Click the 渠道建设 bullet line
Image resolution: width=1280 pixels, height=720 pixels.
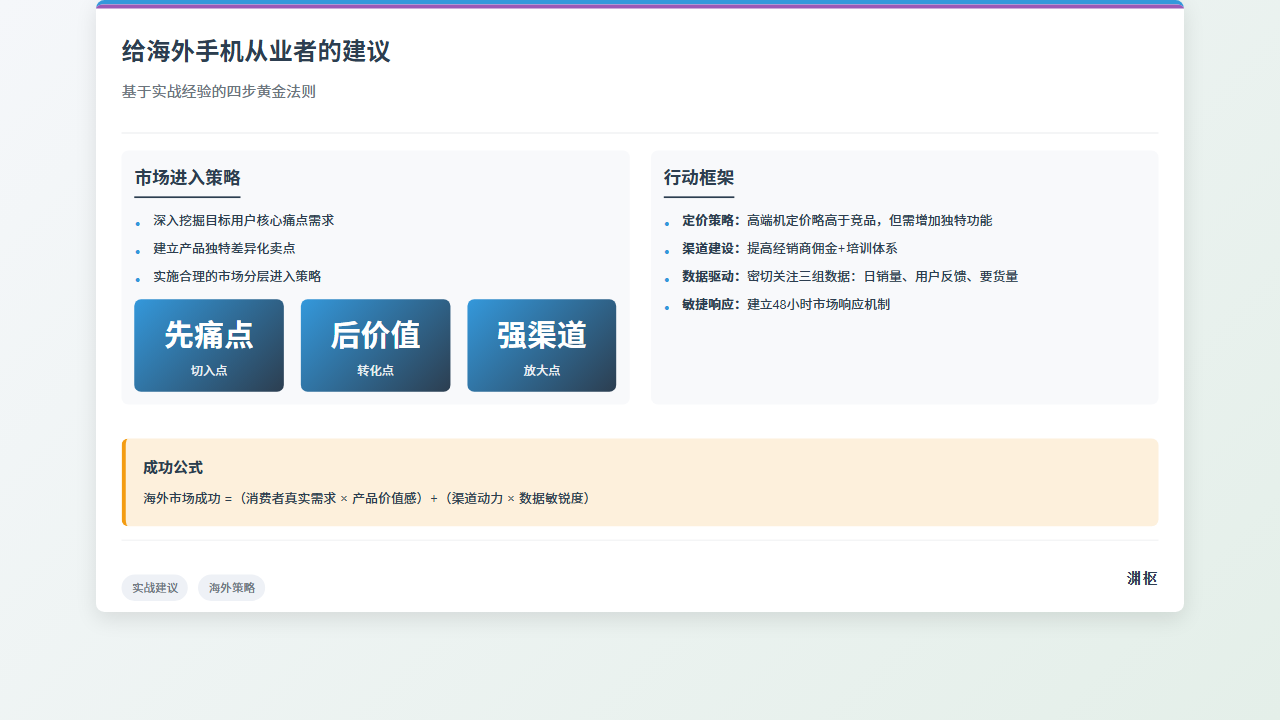click(x=790, y=249)
